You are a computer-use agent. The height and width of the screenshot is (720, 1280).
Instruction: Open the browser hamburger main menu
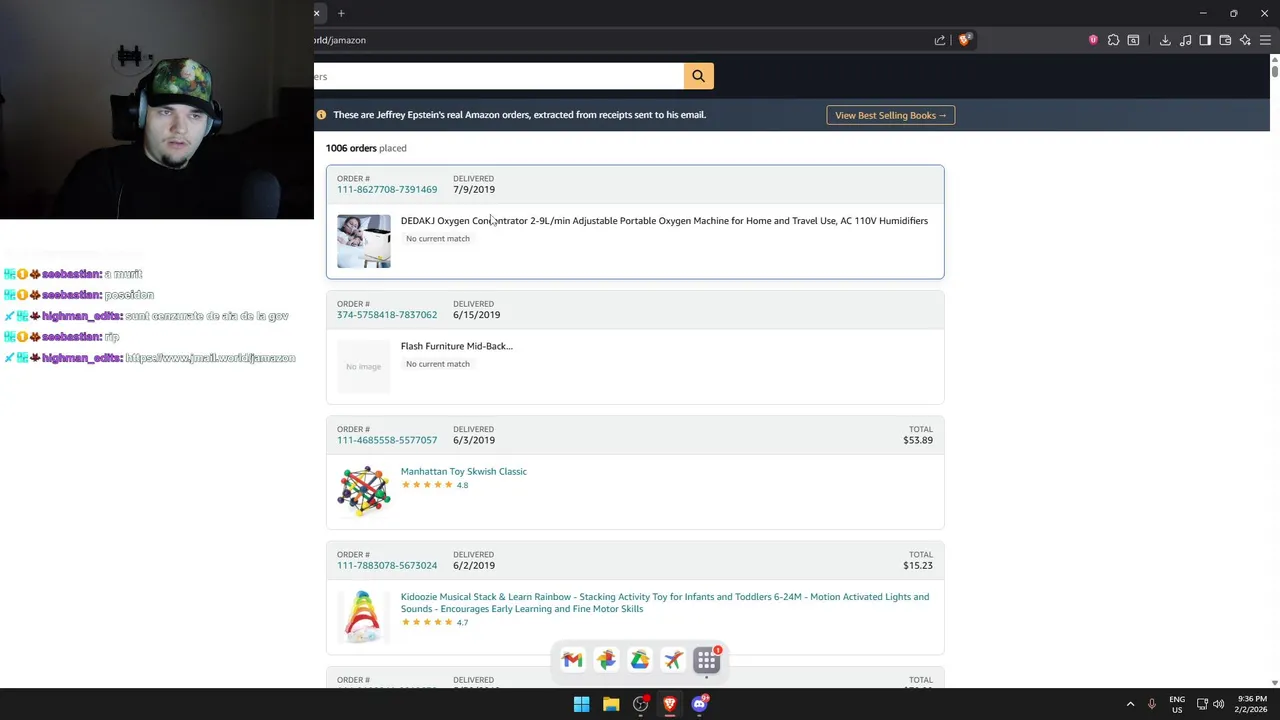(x=1265, y=40)
